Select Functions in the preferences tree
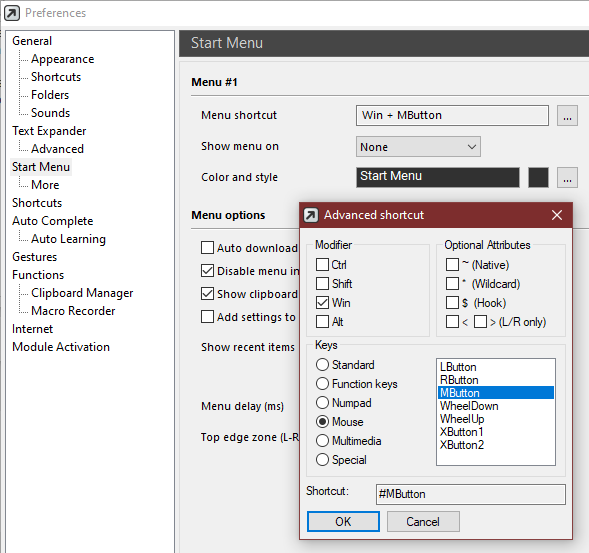Image resolution: width=589 pixels, height=553 pixels. click(38, 275)
